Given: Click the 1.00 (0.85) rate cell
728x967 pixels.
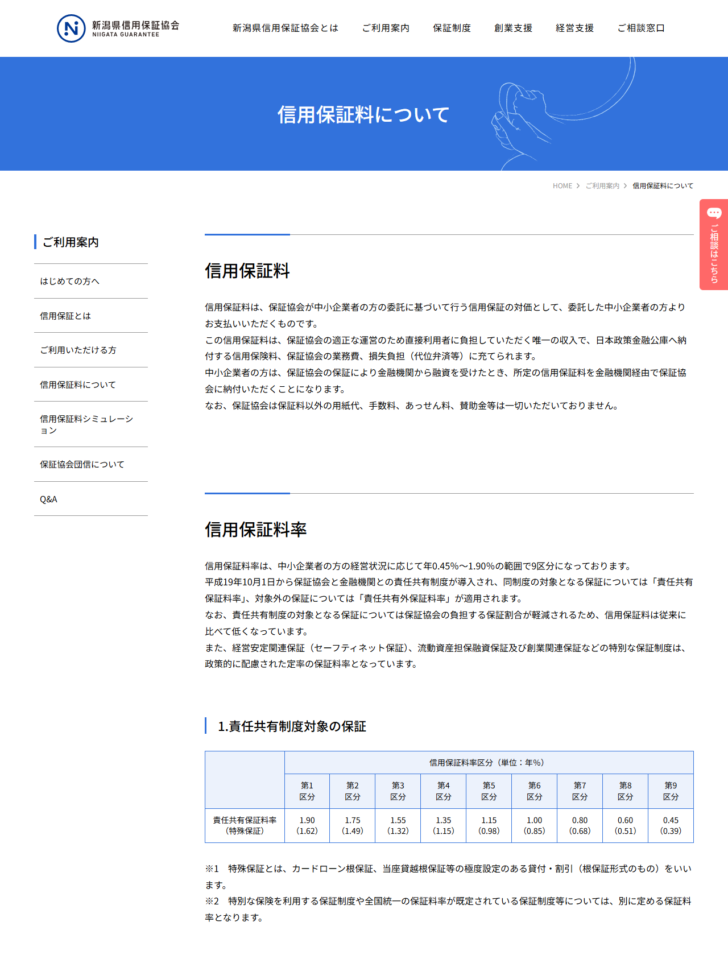Looking at the screenshot, I should (534, 826).
